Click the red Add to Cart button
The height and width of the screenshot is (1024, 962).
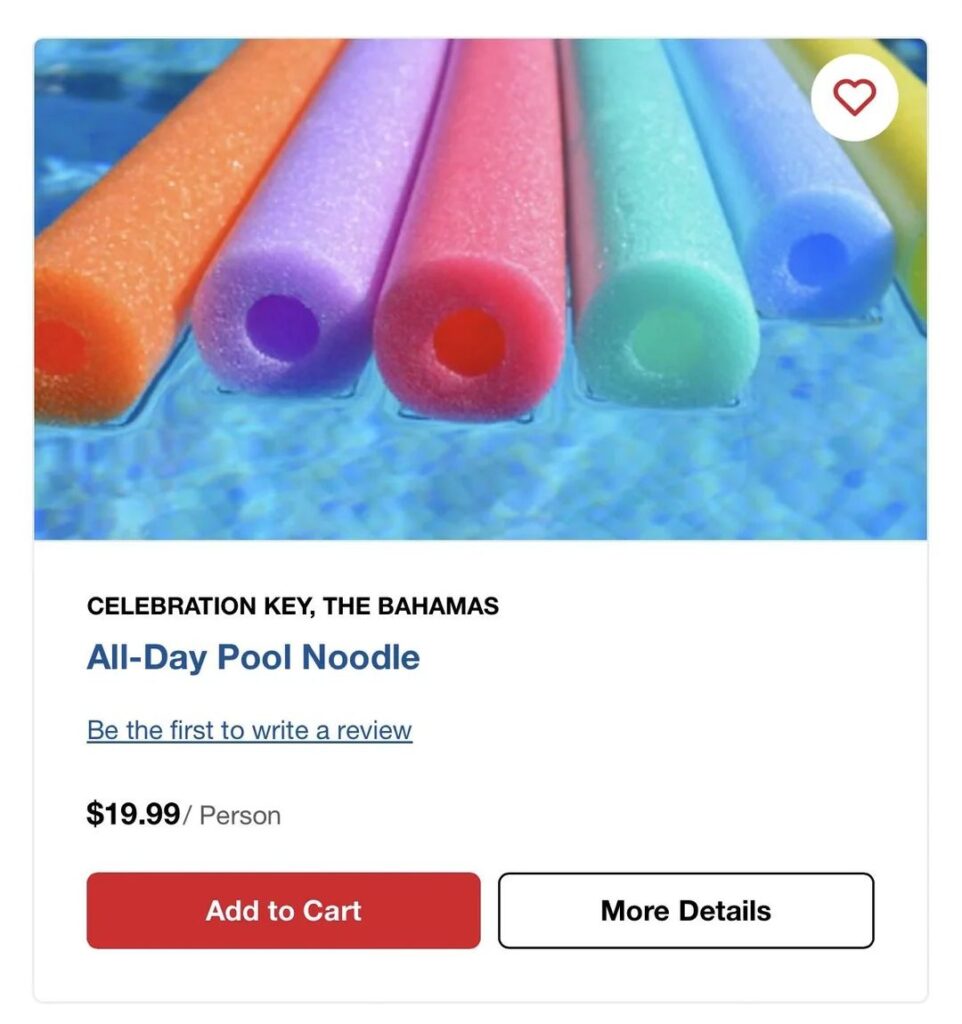(x=283, y=910)
